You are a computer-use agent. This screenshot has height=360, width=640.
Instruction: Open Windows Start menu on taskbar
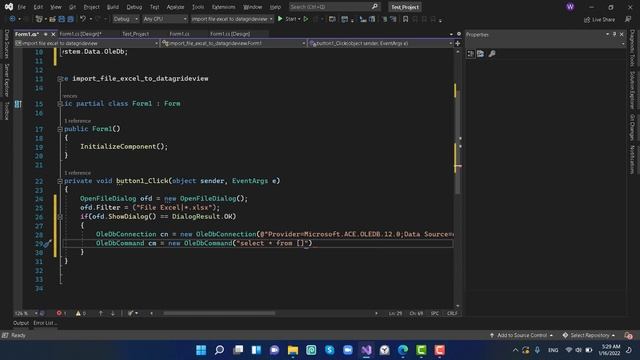coord(201,350)
